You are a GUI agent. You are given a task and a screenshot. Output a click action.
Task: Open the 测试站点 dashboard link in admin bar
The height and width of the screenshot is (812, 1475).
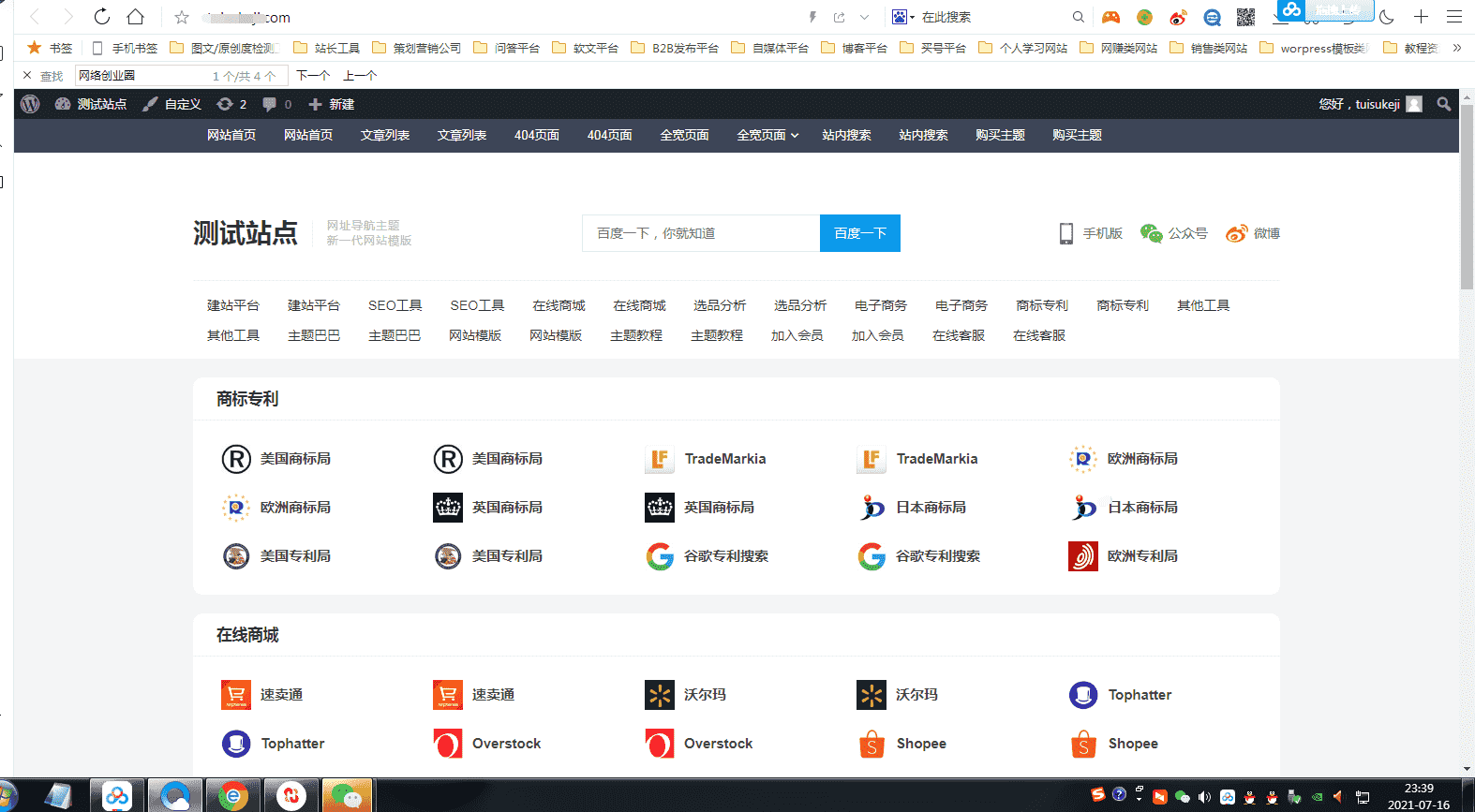pos(91,104)
